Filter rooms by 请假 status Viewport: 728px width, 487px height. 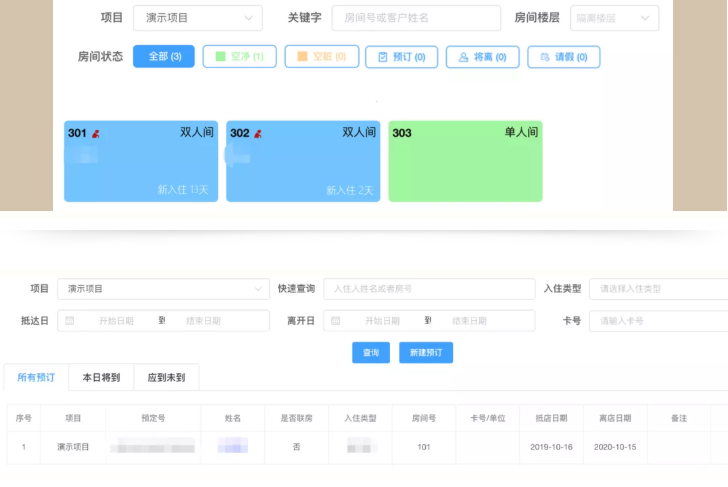pos(563,57)
